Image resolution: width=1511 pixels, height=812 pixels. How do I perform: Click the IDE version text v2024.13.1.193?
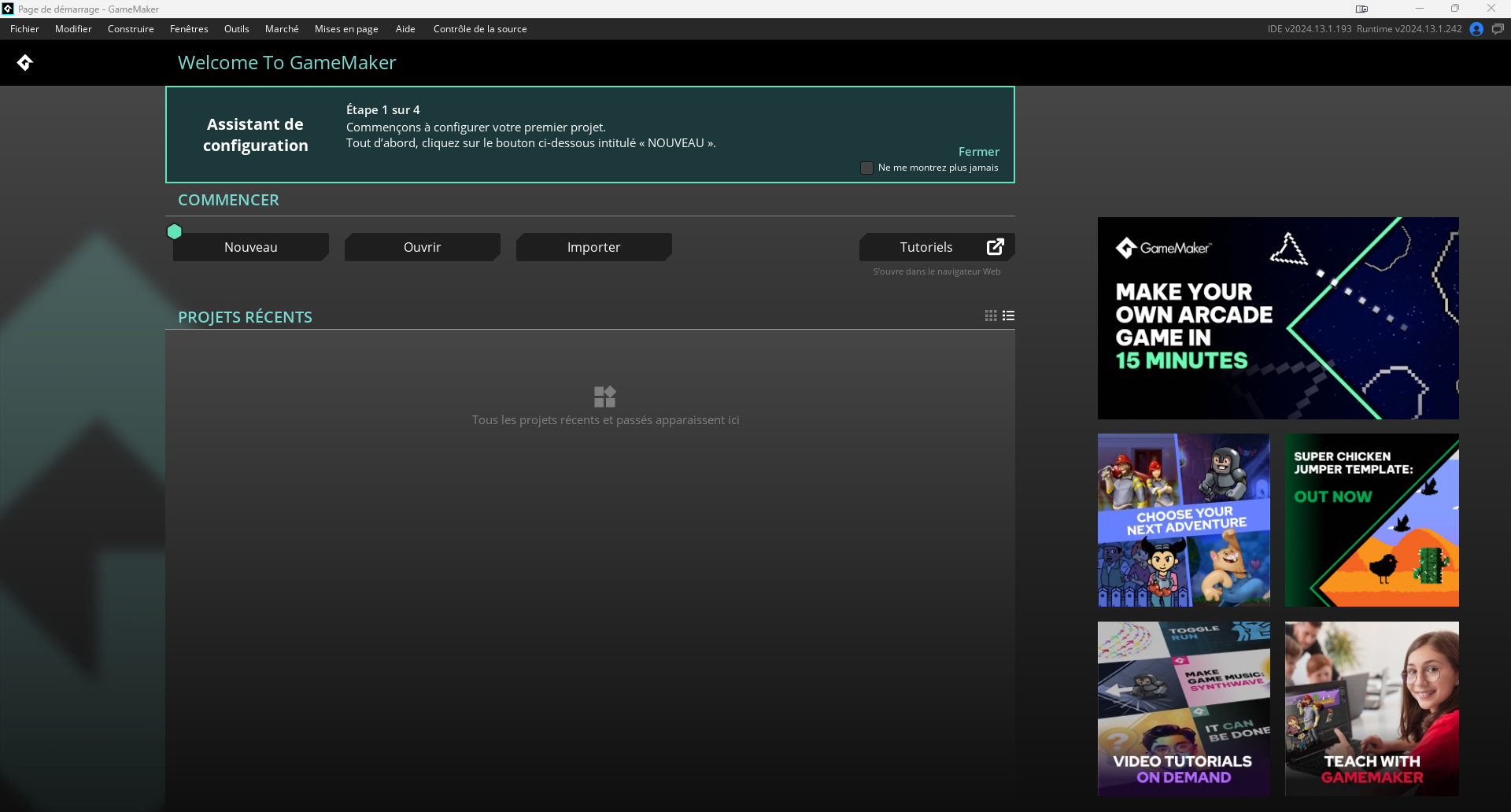point(1310,29)
